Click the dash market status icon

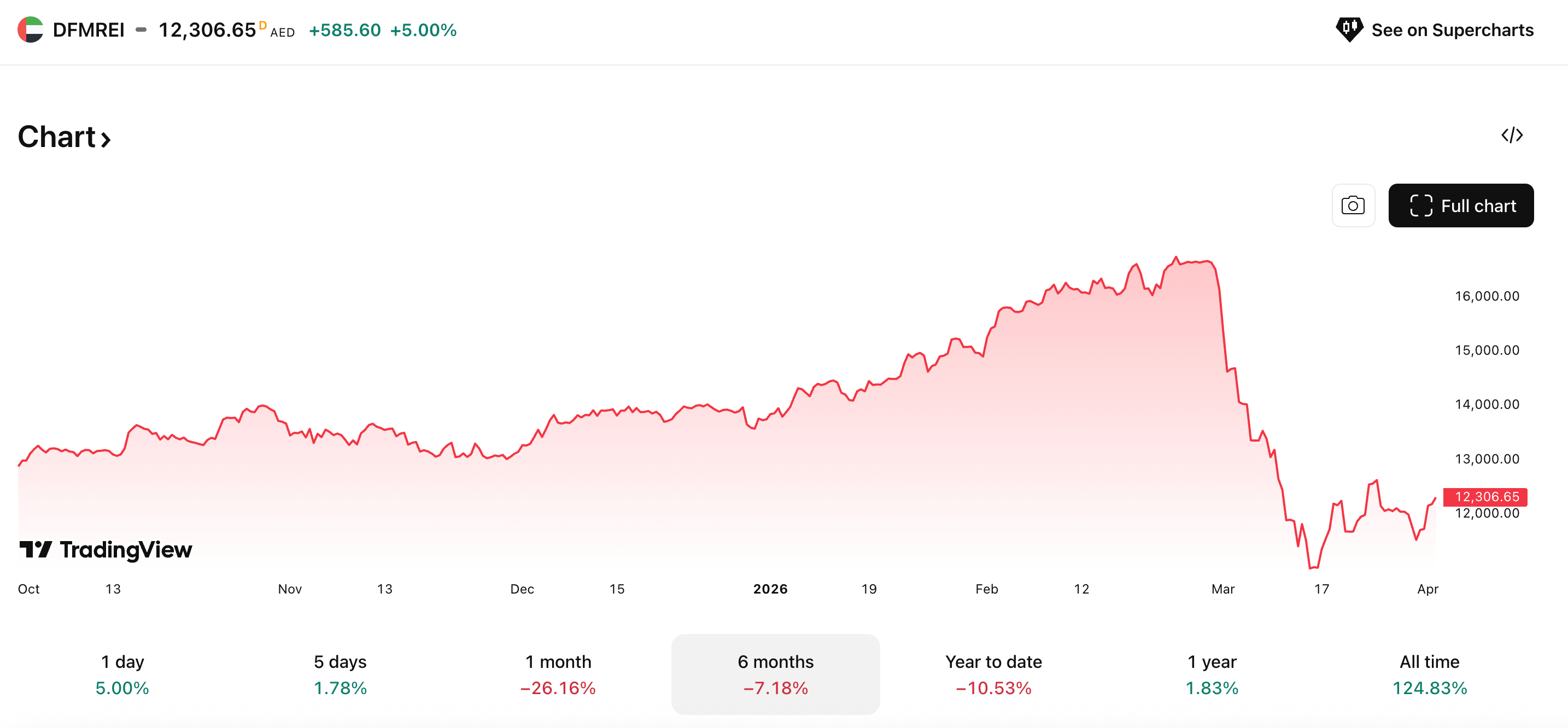141,30
